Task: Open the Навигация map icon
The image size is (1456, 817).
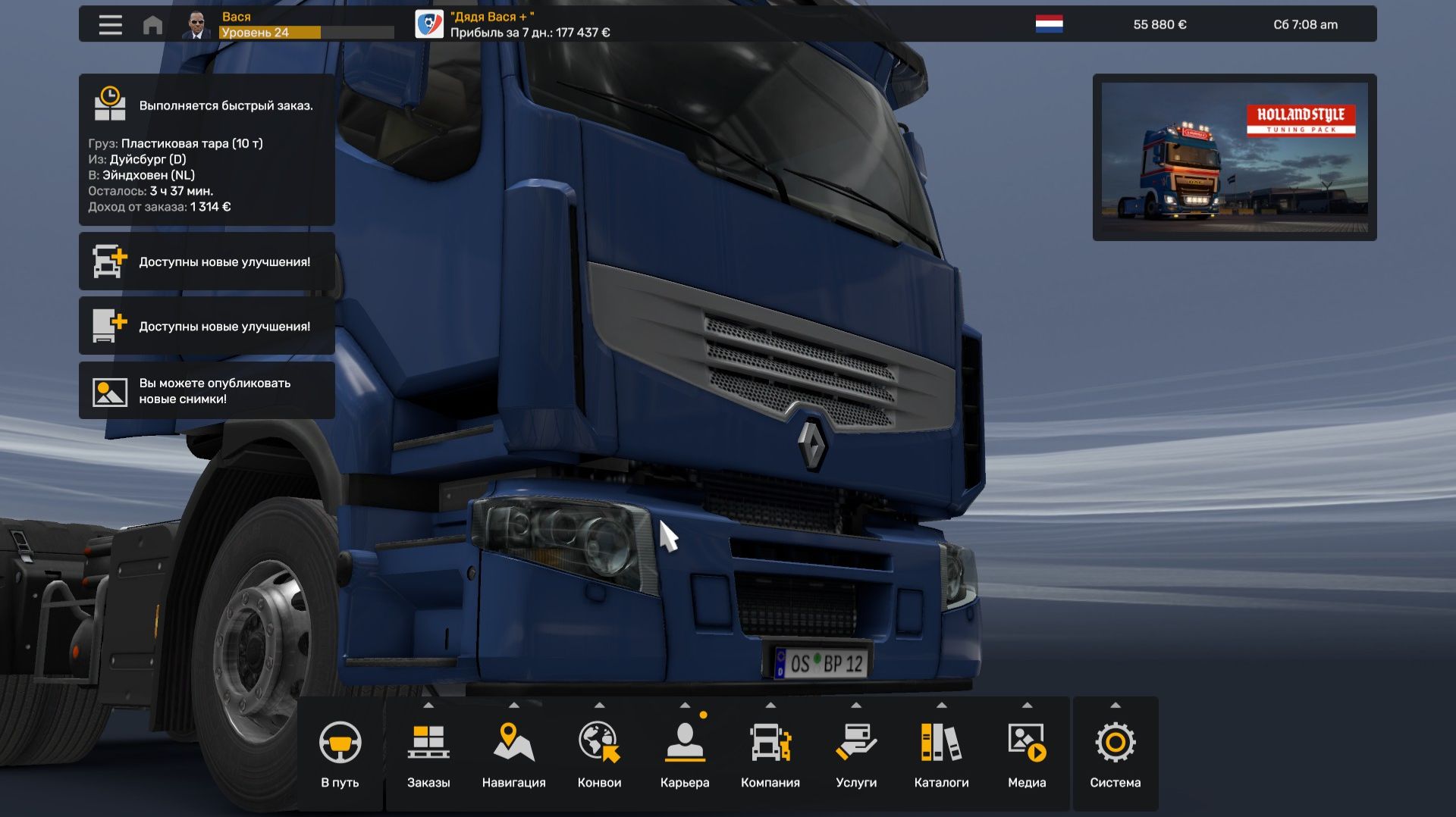Action: click(x=513, y=741)
